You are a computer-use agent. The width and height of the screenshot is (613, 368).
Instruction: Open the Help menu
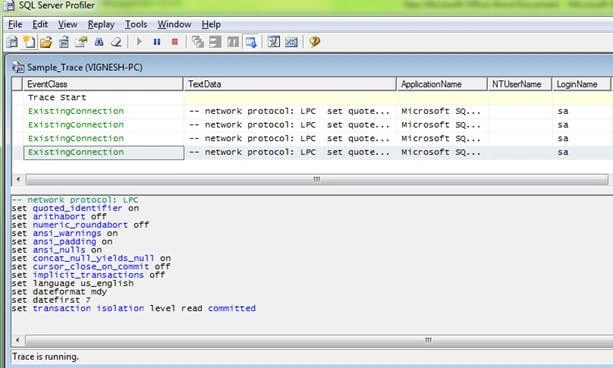pos(211,24)
